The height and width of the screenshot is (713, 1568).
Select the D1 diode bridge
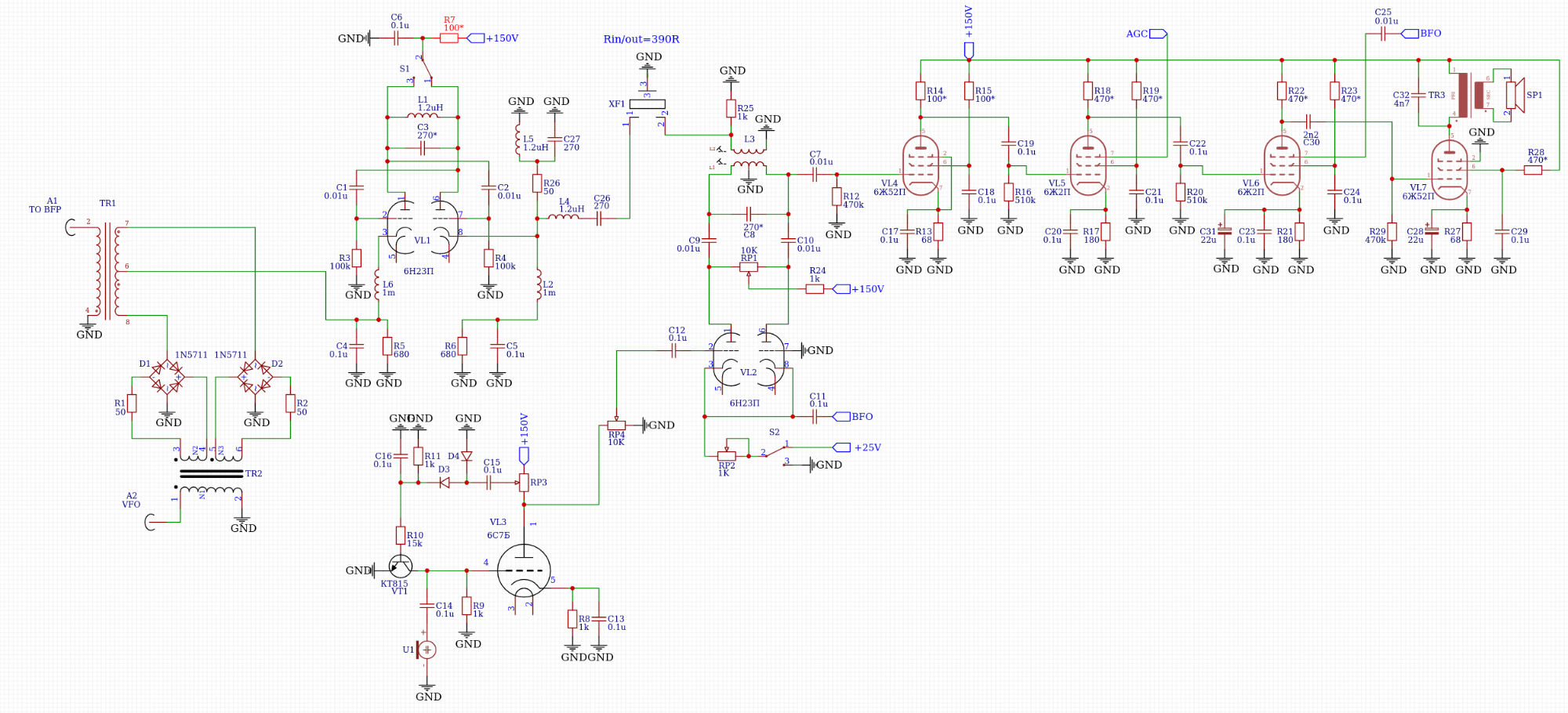click(x=167, y=377)
